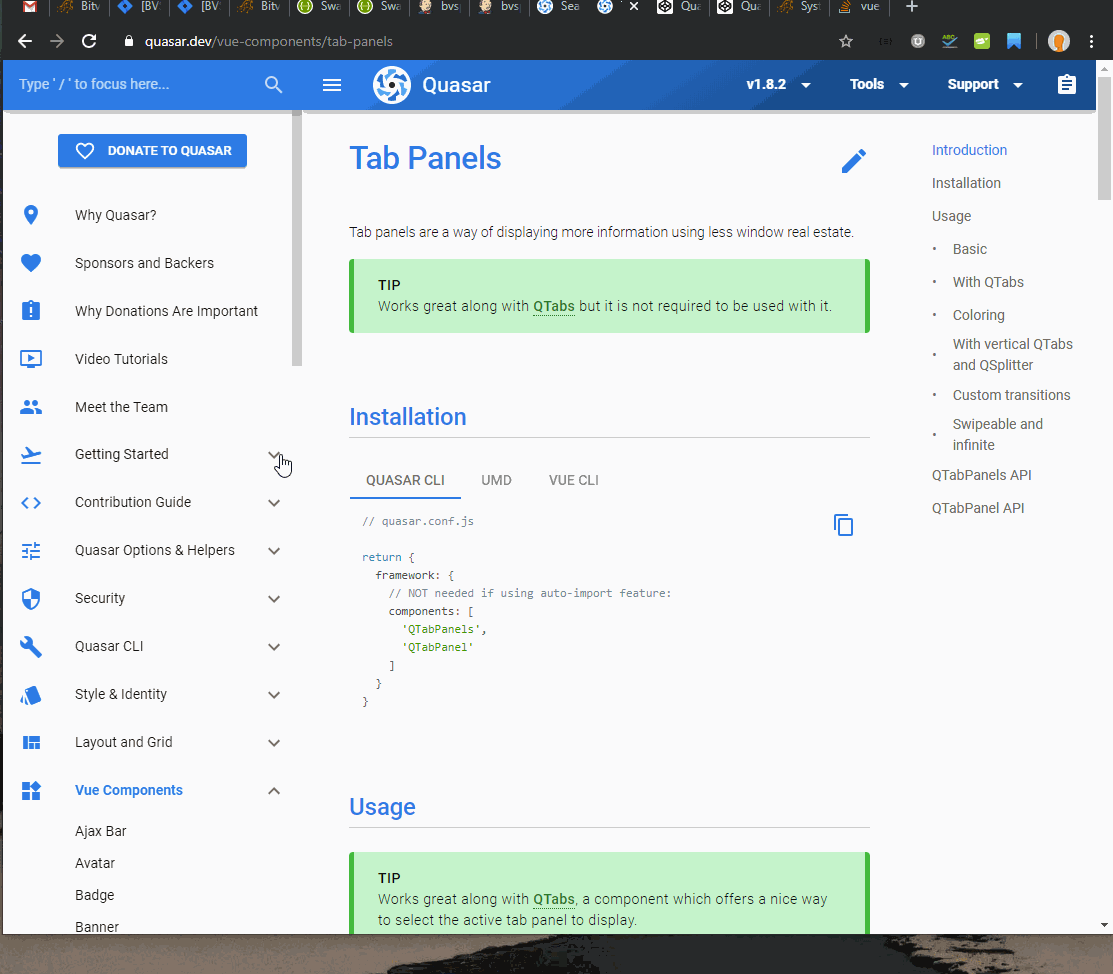Image resolution: width=1113 pixels, height=974 pixels.
Task: Click the Meet the Team people icon
Action: (31, 407)
